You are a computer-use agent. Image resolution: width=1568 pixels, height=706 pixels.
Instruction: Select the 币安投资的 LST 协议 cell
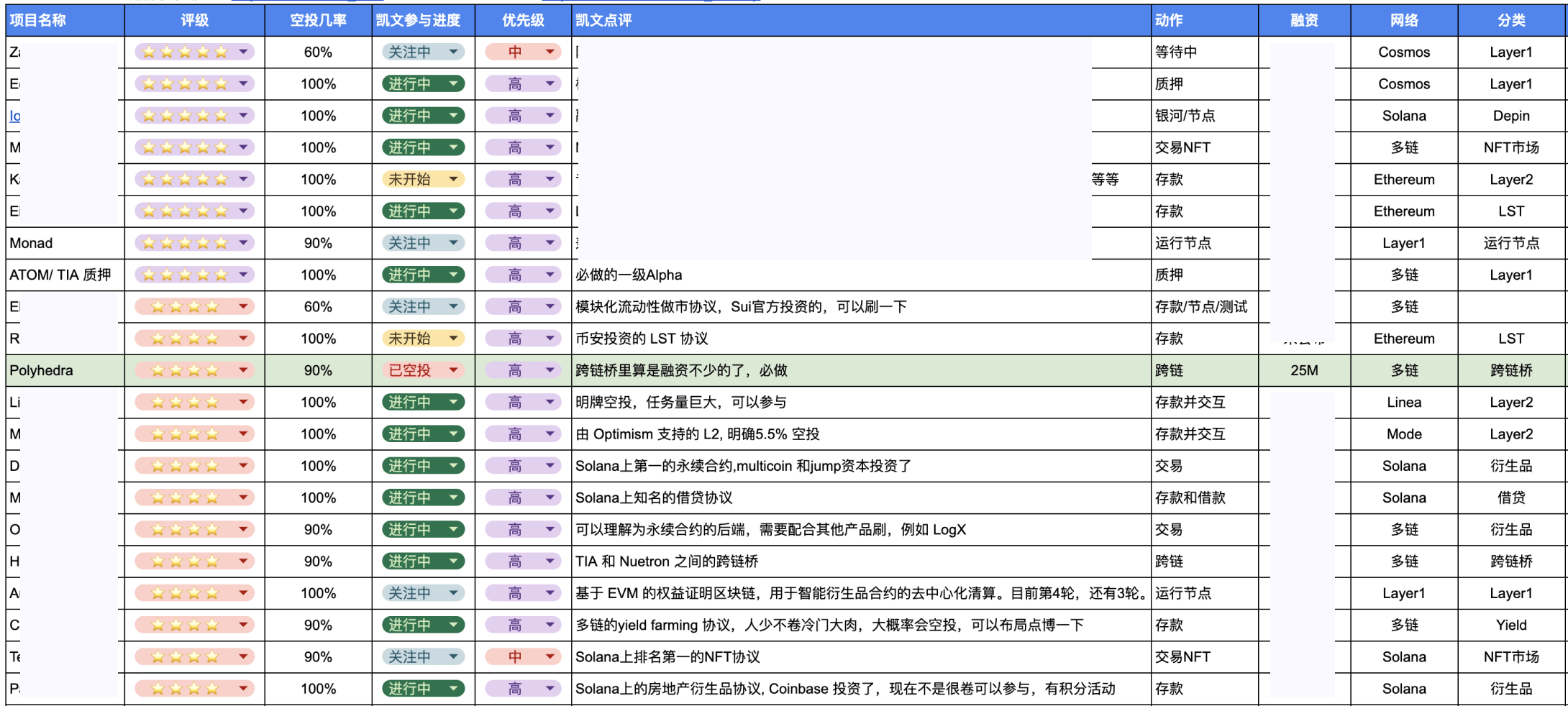(862, 339)
